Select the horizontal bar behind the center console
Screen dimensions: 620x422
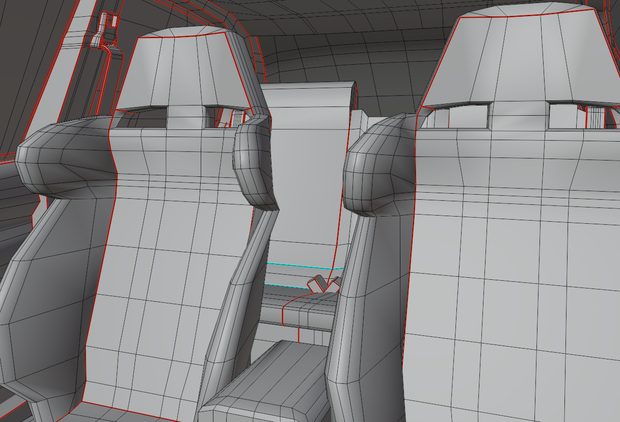297,312
